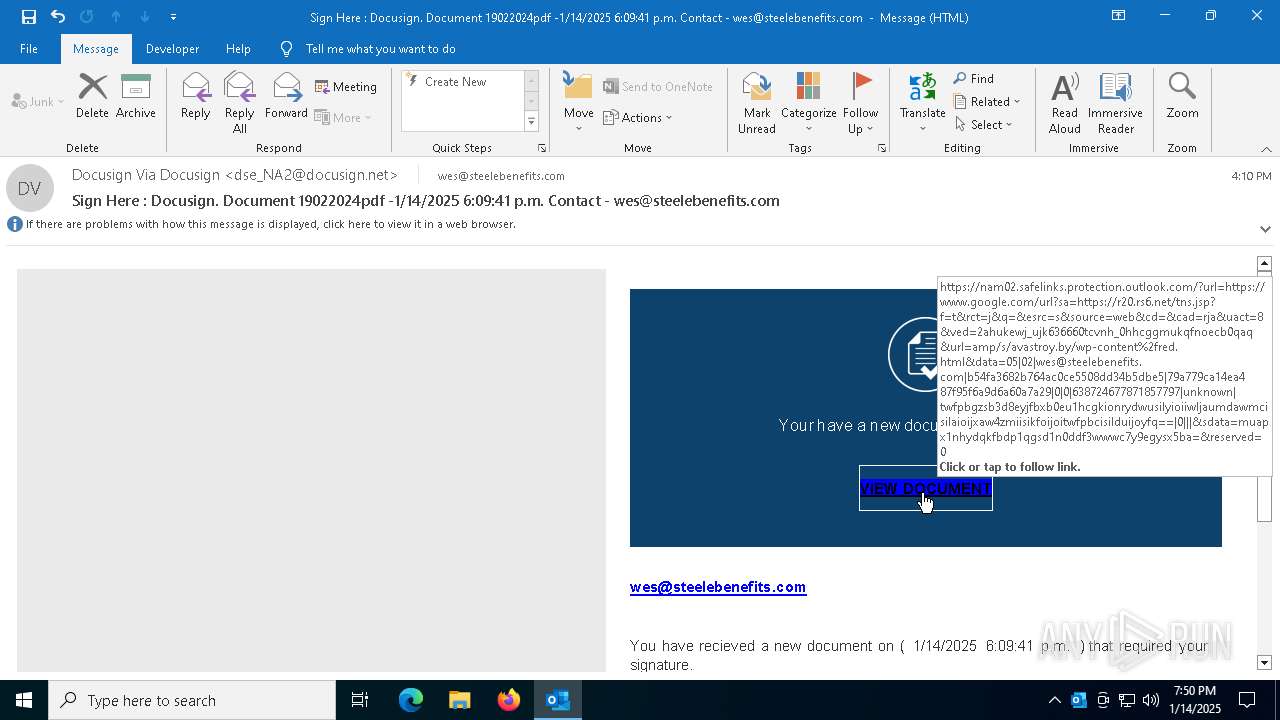Image resolution: width=1280 pixels, height=720 pixels.
Task: Open File Explorer from taskbar
Action: (x=459, y=700)
